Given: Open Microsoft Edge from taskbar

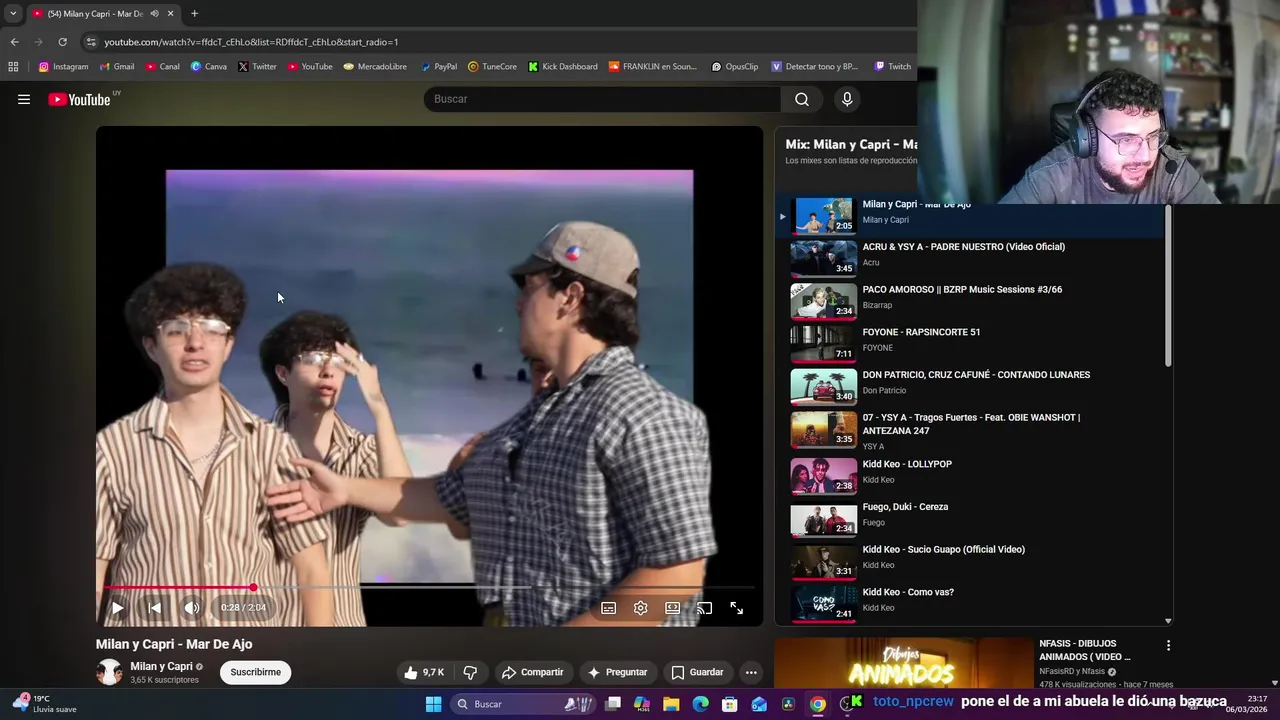Looking at the screenshot, I should click(700, 704).
